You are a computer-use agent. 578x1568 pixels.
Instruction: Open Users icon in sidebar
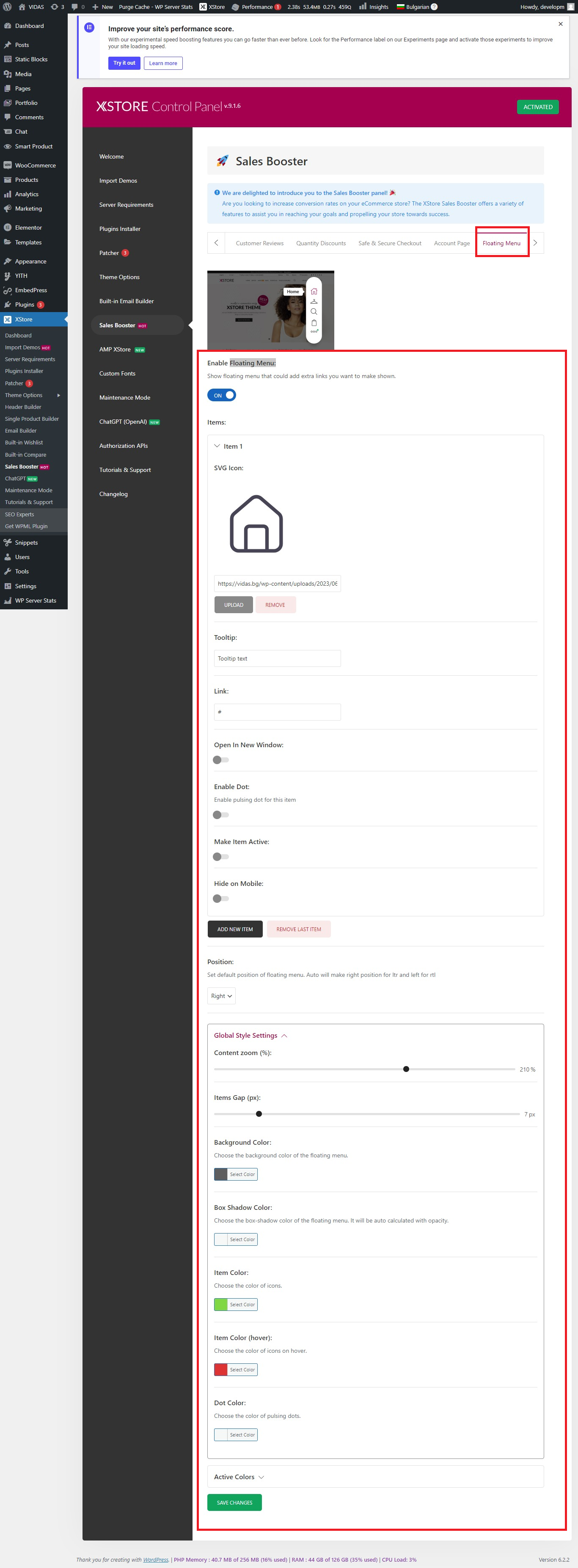click(x=7, y=557)
